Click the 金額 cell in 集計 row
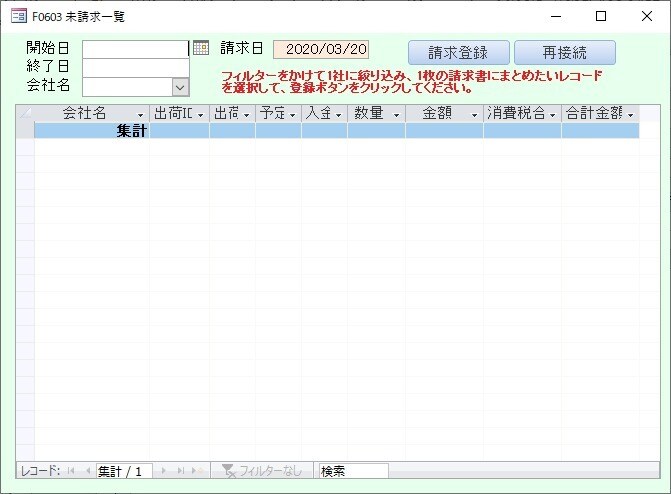This screenshot has height=494, width=671. [444, 131]
